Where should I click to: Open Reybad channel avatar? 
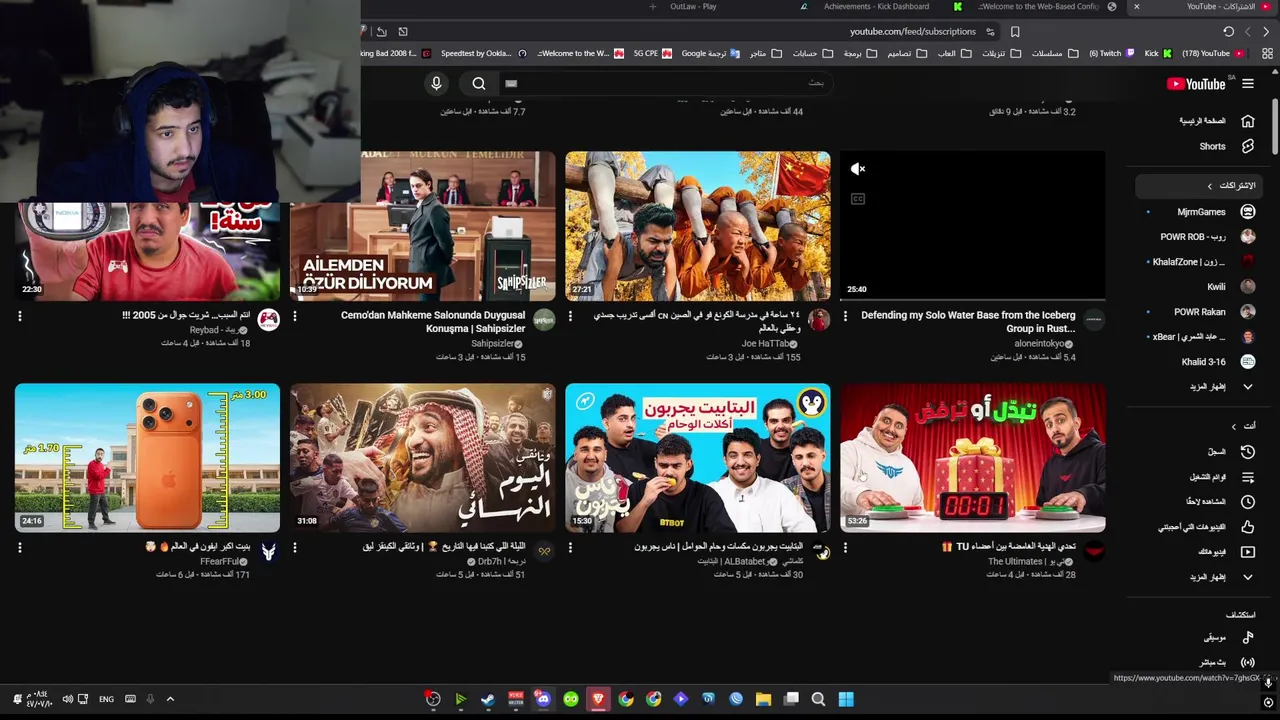[x=268, y=320]
